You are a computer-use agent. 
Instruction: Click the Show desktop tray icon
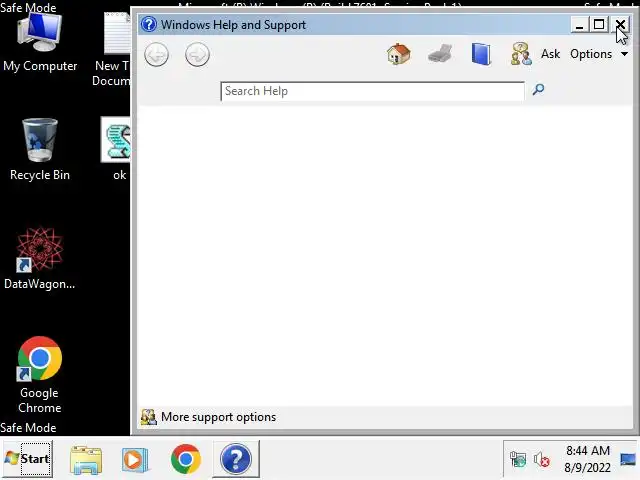point(628,459)
